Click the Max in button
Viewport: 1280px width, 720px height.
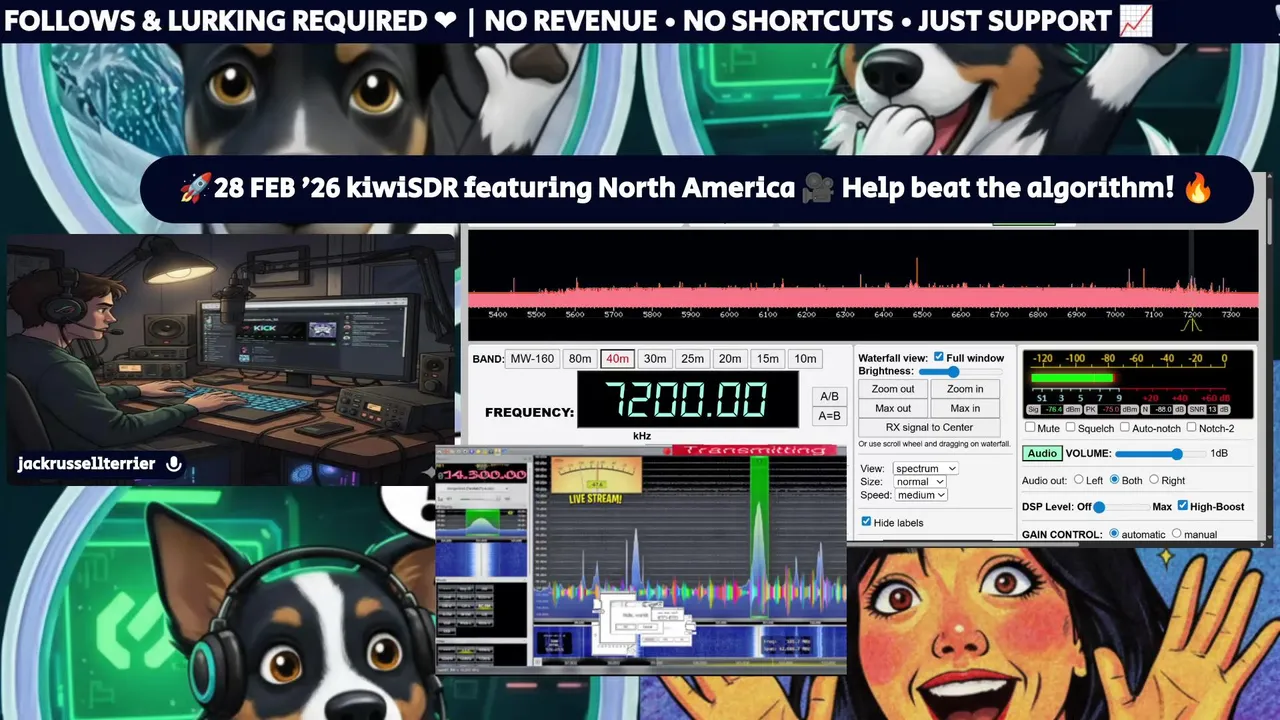pos(965,408)
